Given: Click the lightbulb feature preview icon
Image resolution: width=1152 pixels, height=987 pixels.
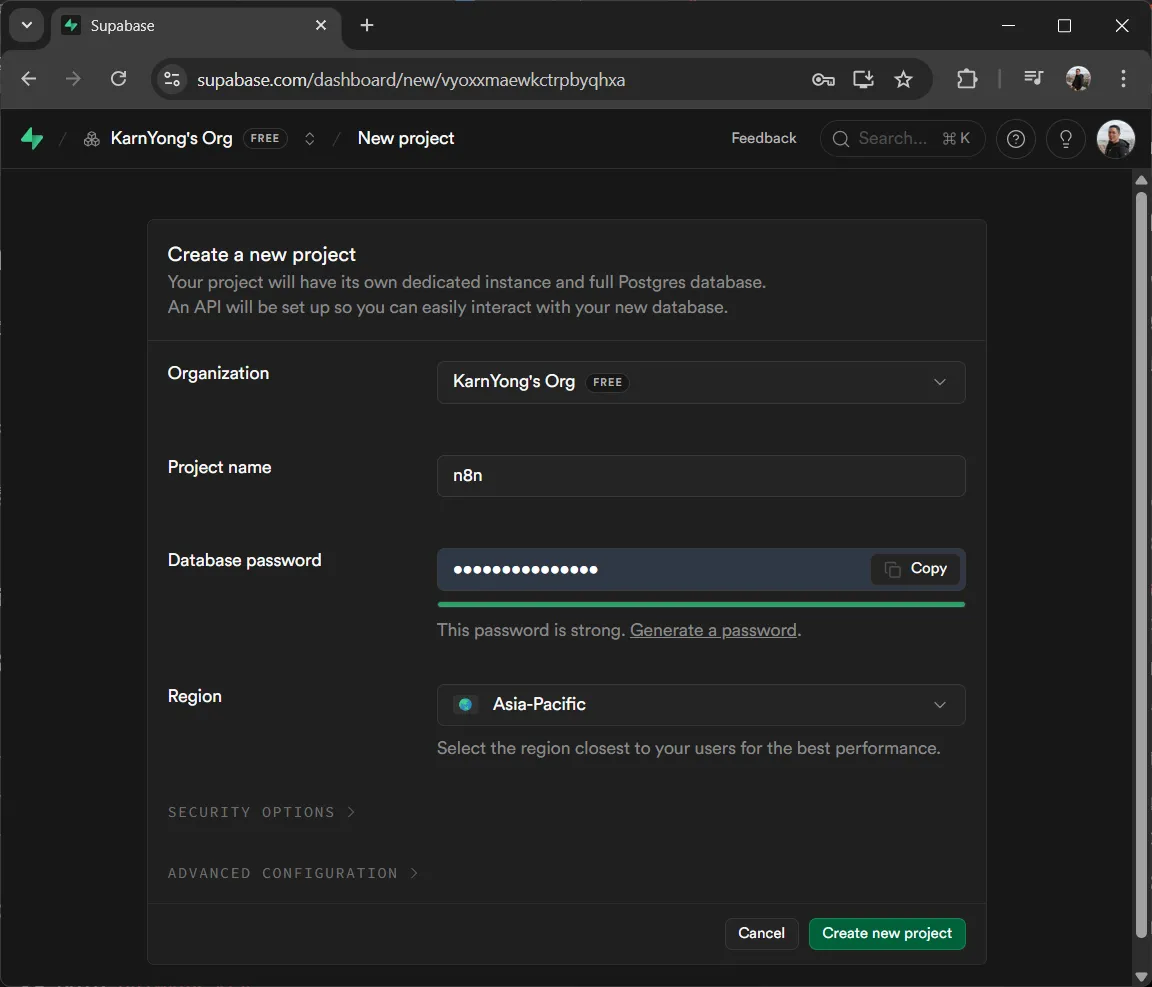Looking at the screenshot, I should click(1066, 139).
